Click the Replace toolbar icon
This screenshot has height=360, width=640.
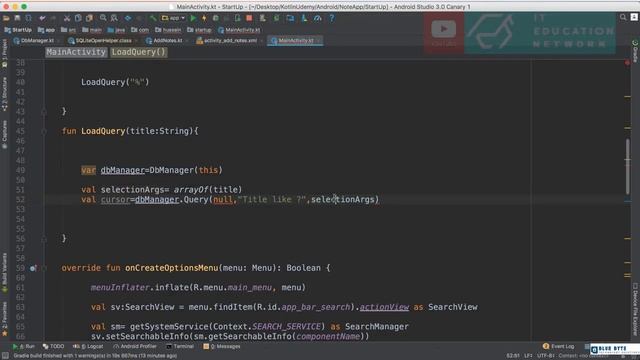point(114,18)
